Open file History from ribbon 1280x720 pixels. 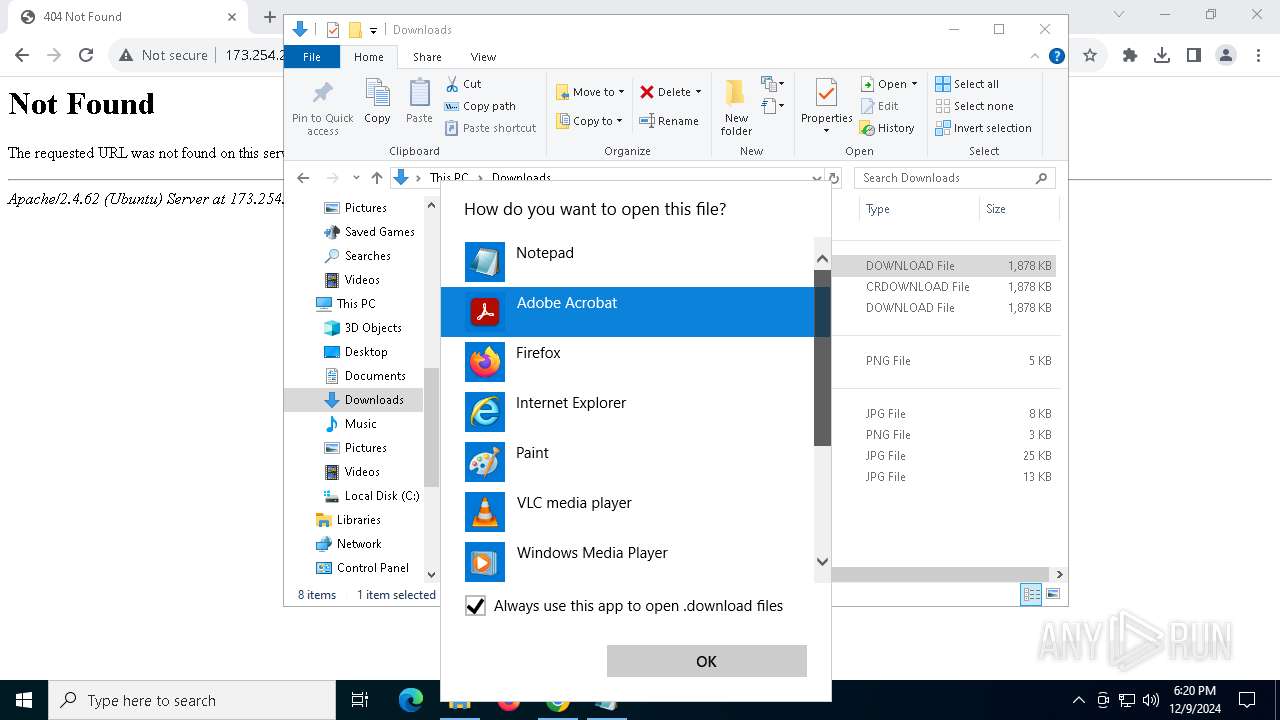(887, 128)
